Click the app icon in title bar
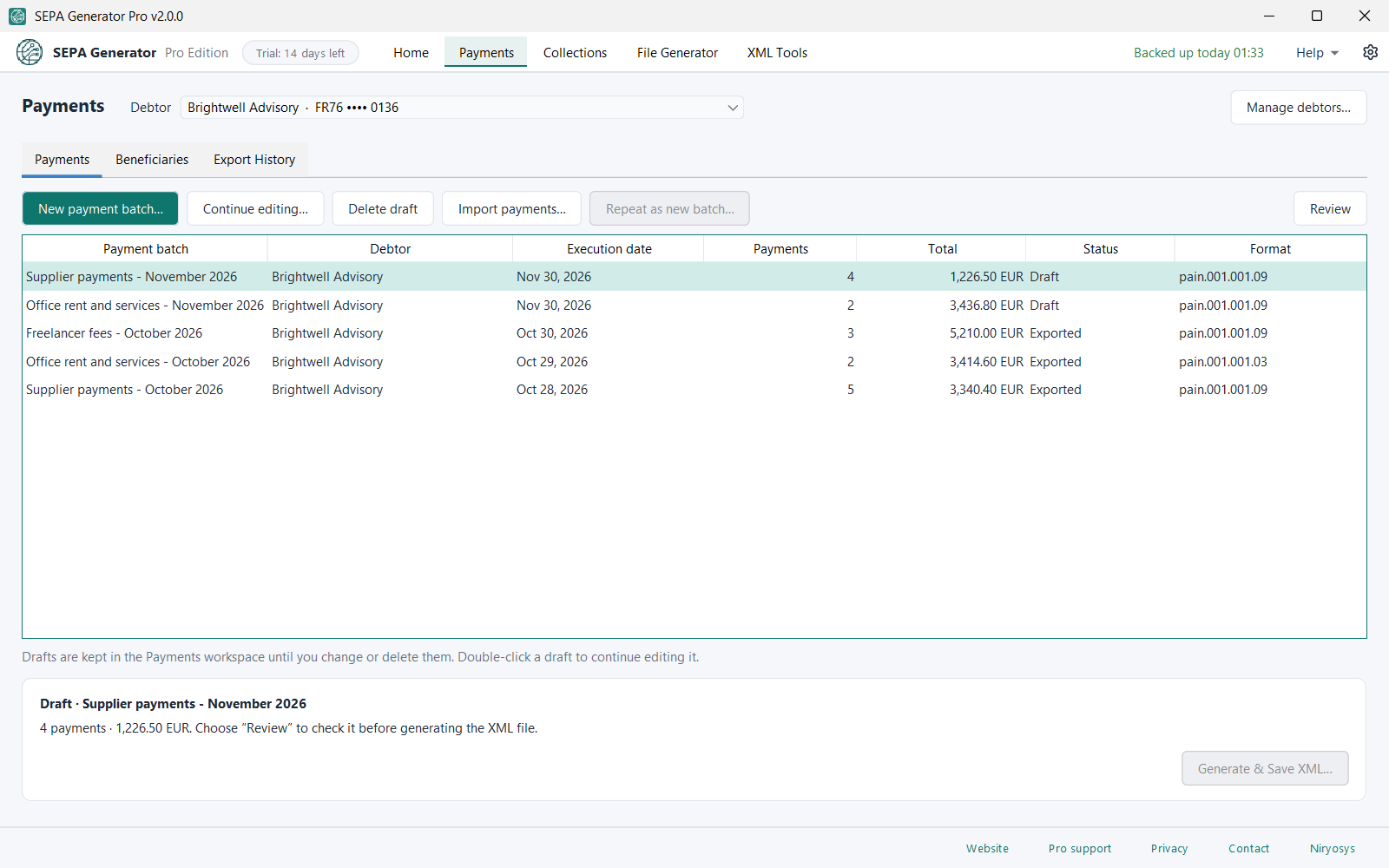The image size is (1389, 868). pos(17,16)
